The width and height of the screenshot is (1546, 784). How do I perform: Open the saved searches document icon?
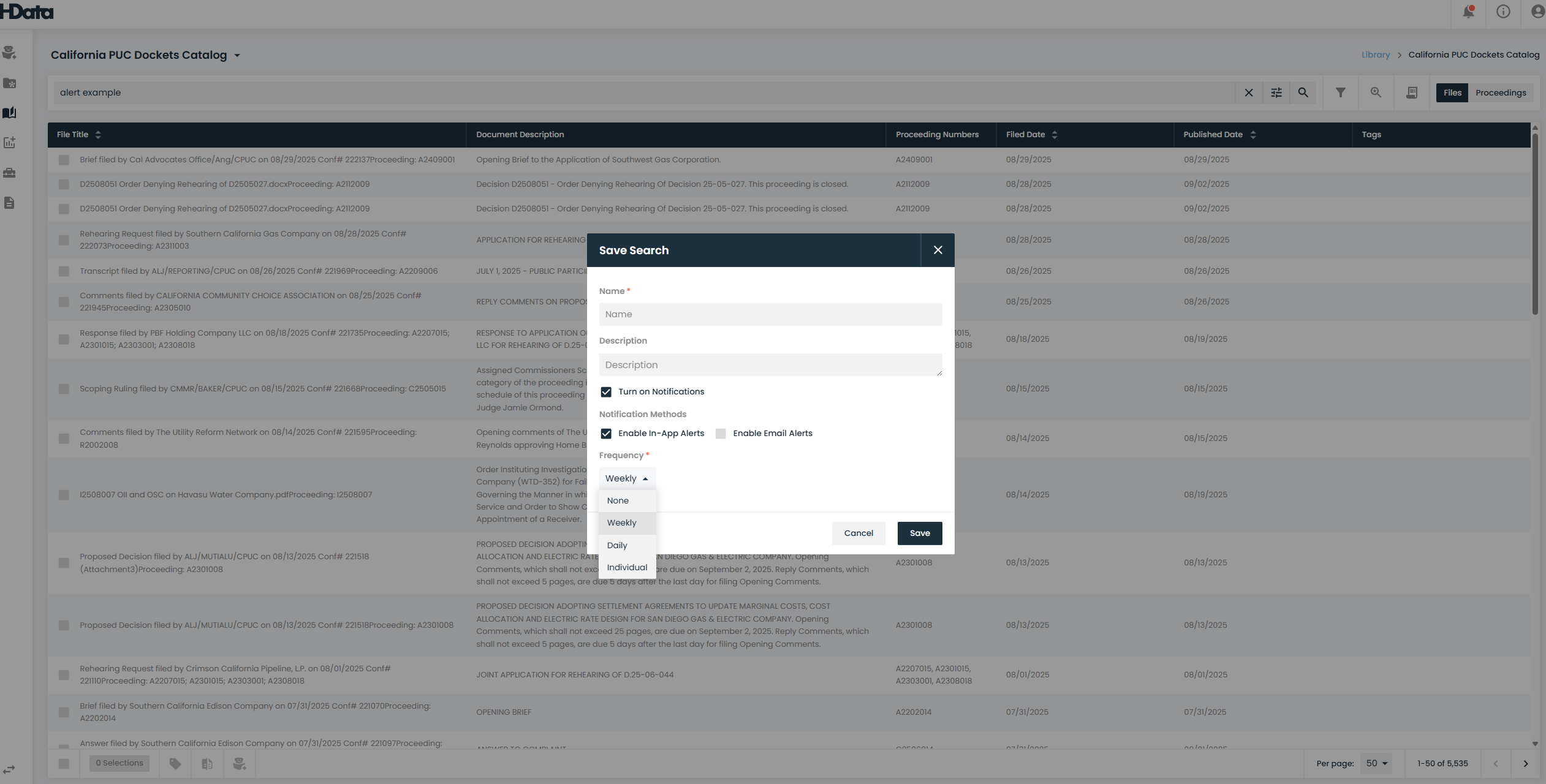tap(1412, 92)
